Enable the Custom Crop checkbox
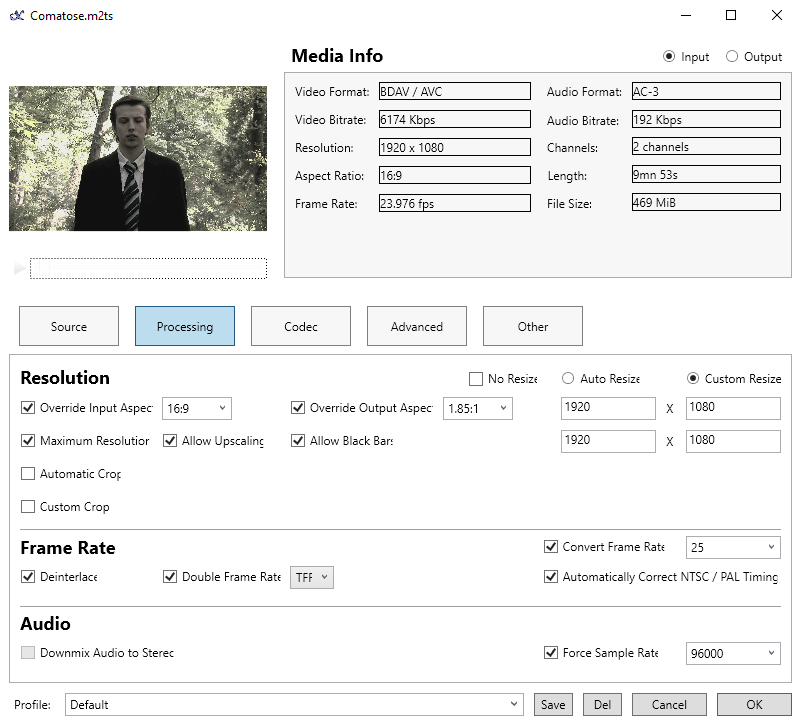Screen dimensions: 801x725 pyautogui.click(x=28, y=507)
